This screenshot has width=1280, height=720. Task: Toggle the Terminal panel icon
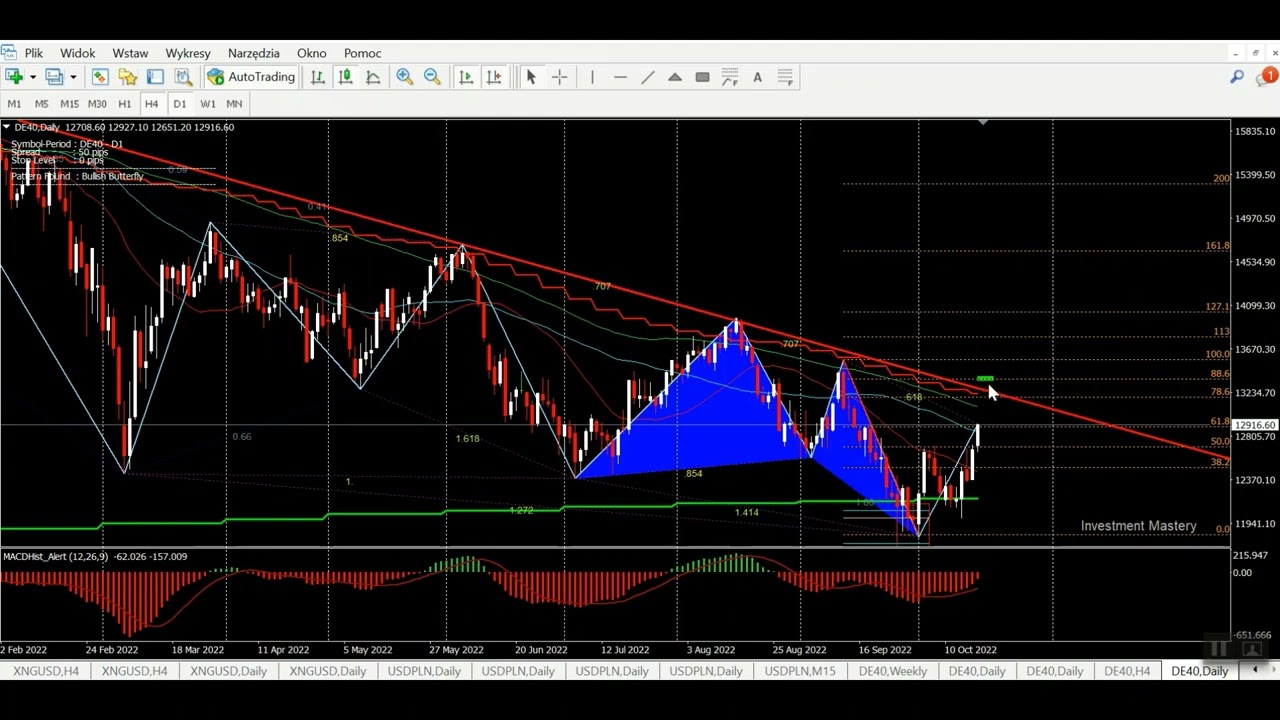[x=156, y=77]
